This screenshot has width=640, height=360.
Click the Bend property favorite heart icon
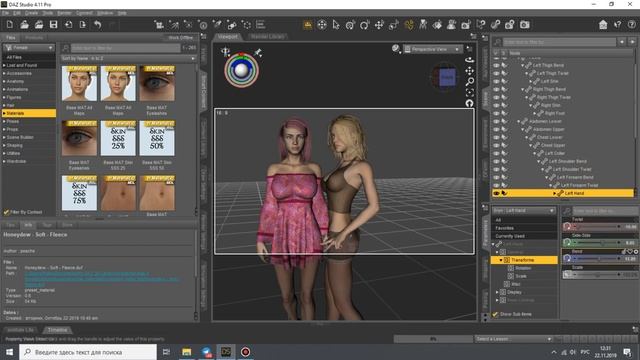[630, 252]
